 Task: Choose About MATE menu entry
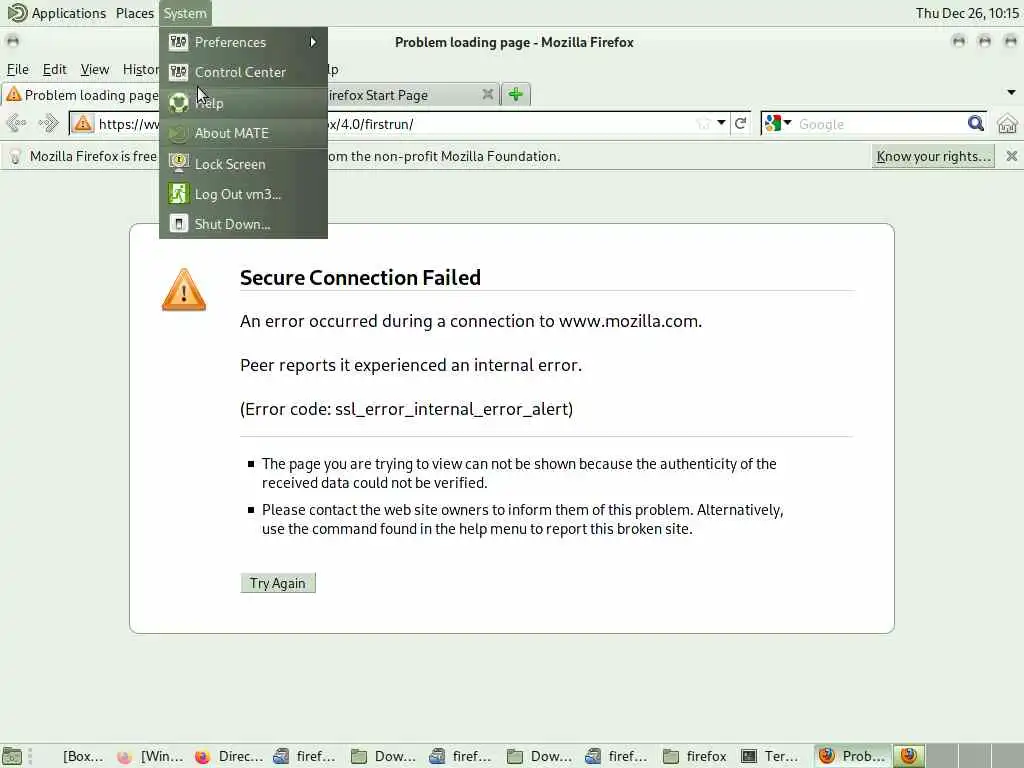tap(243, 133)
